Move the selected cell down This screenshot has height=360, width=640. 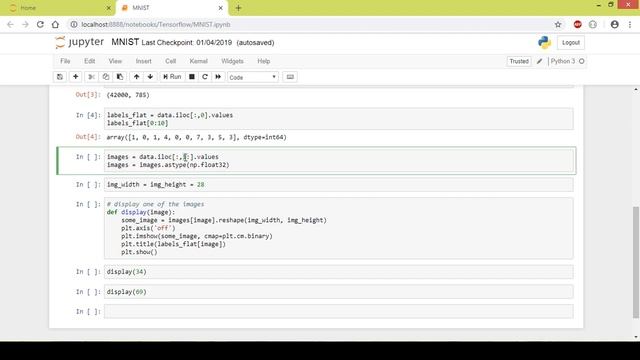coord(150,77)
